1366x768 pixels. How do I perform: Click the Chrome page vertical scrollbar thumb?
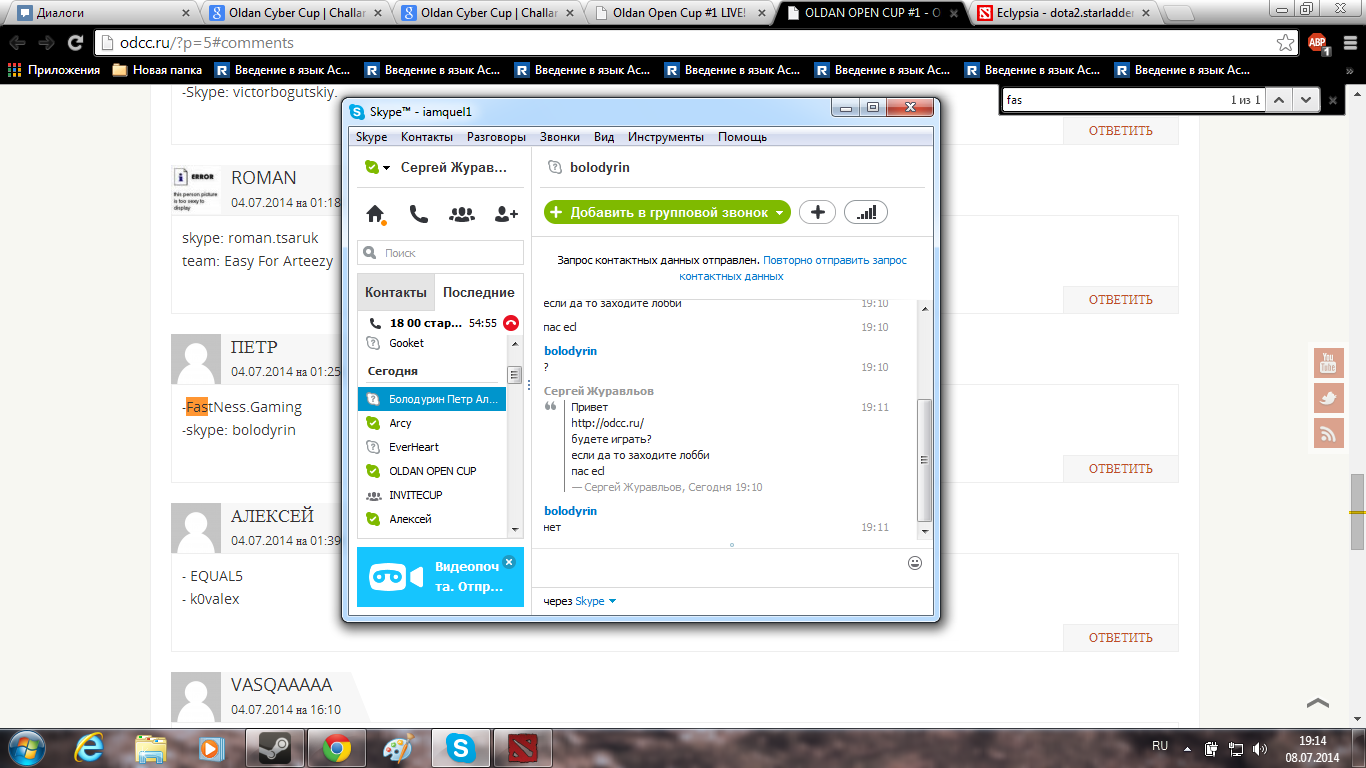tap(1357, 511)
